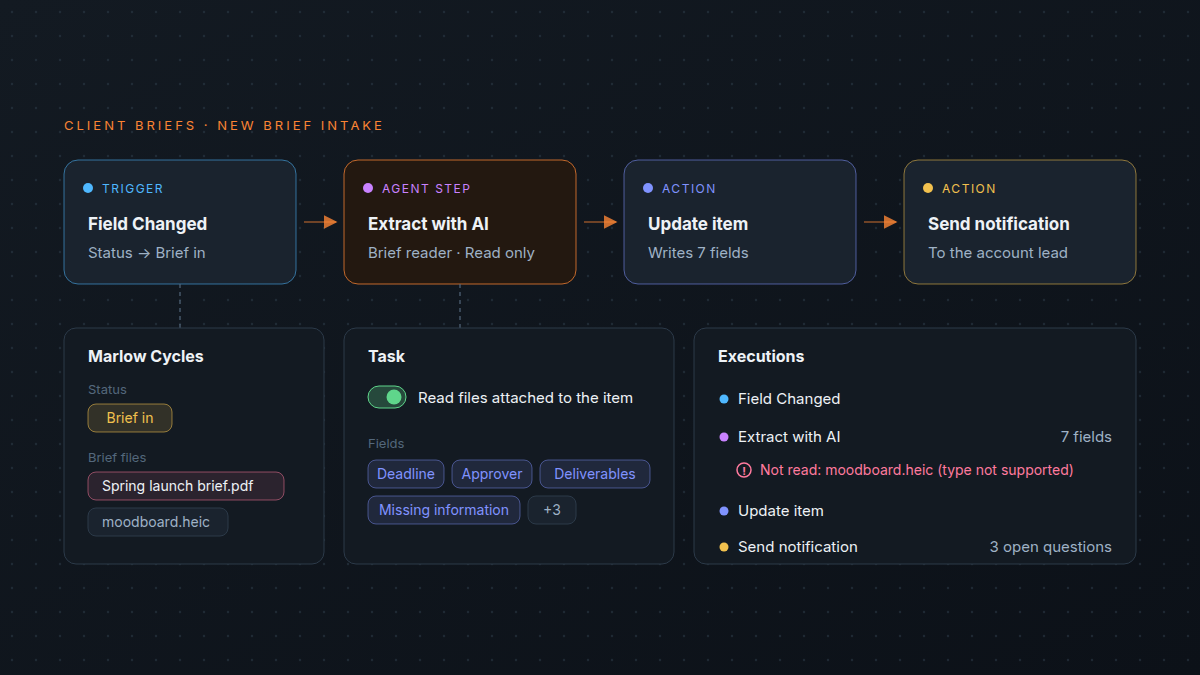Select Update item row in Executions
This screenshot has height=675, width=1200.
pyautogui.click(x=915, y=511)
